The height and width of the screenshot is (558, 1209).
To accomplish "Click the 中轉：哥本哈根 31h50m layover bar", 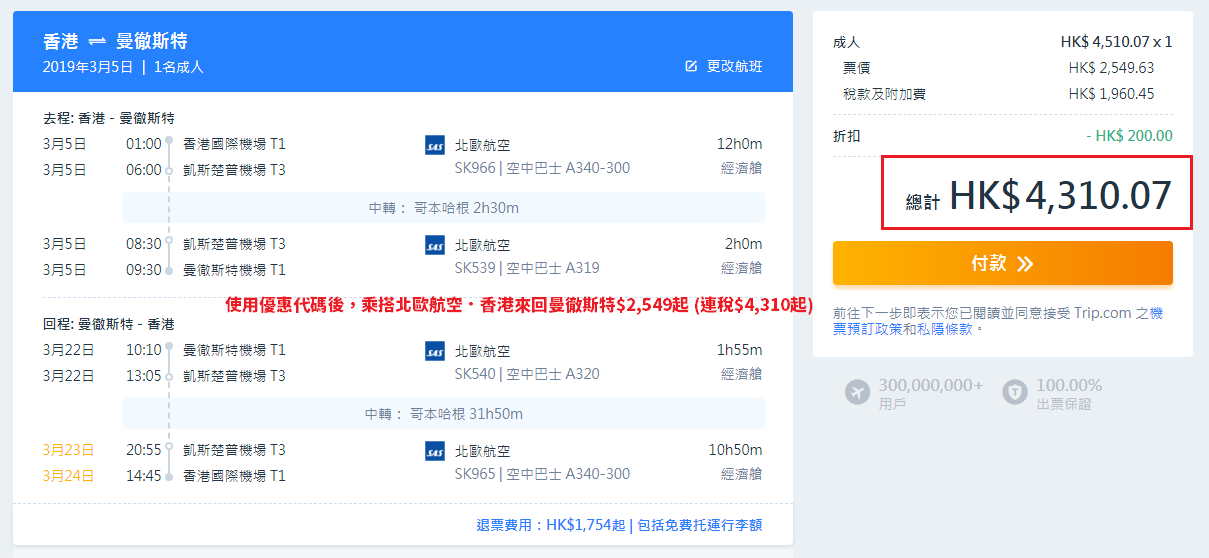I will [444, 414].
